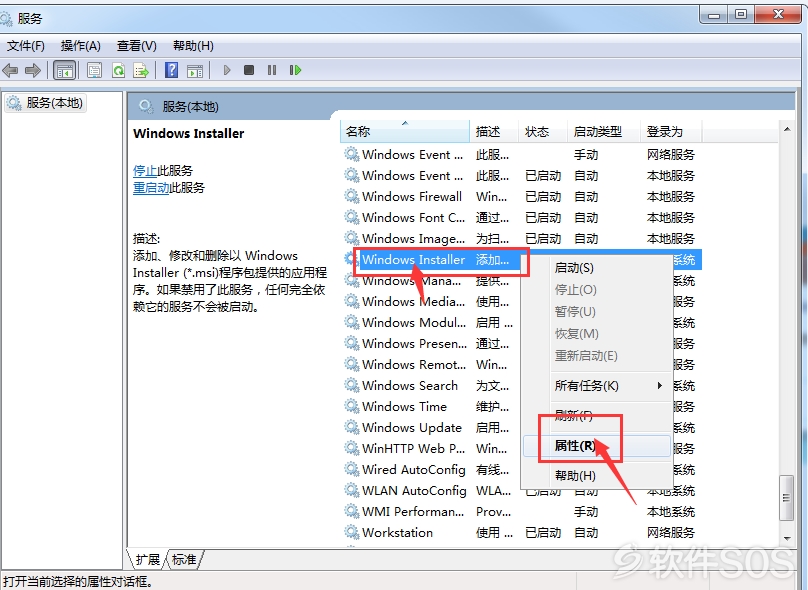808x590 pixels.
Task: Select the Windows Font C... service
Action: [x=413, y=217]
